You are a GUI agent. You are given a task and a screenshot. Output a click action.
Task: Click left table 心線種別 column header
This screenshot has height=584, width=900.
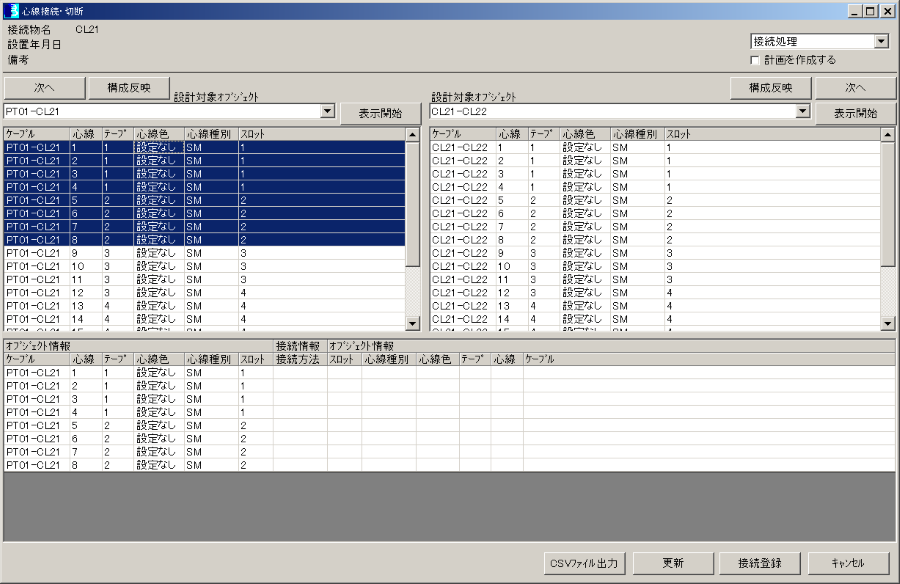click(x=211, y=134)
